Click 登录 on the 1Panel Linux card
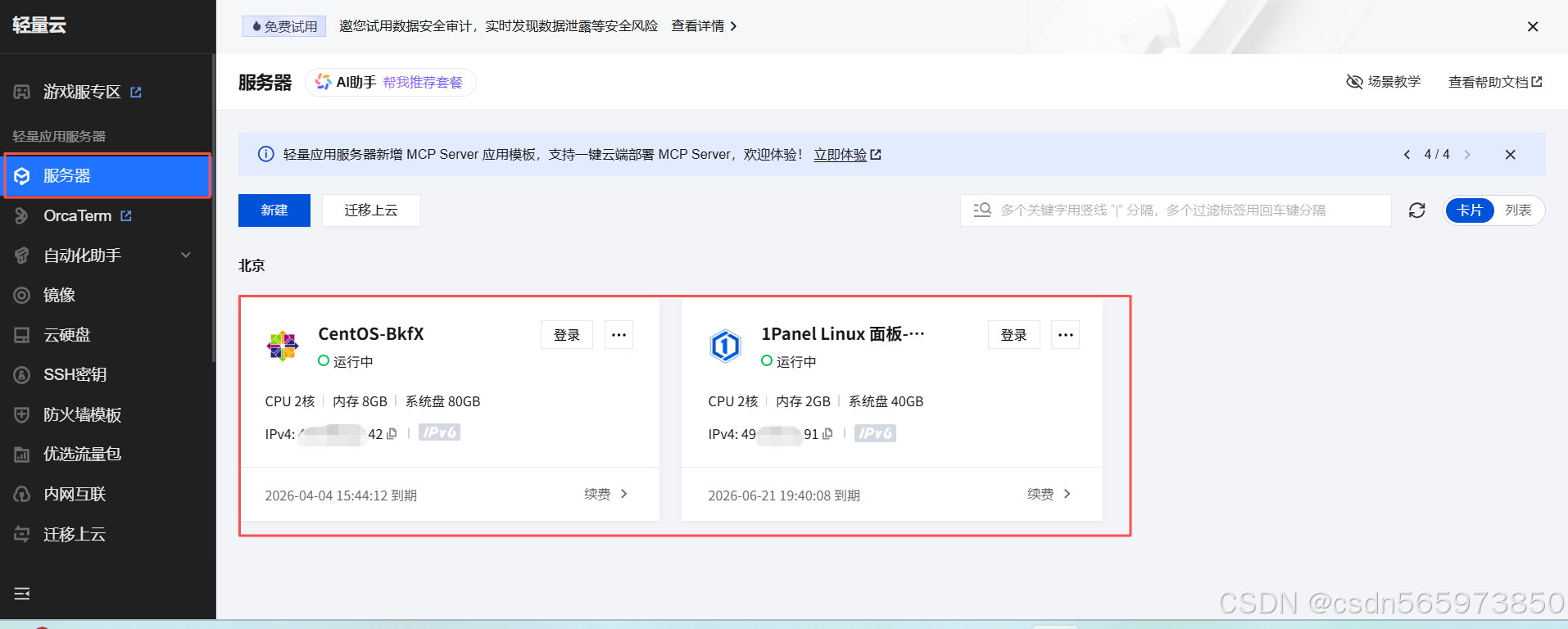The image size is (1568, 629). pos(1014,335)
